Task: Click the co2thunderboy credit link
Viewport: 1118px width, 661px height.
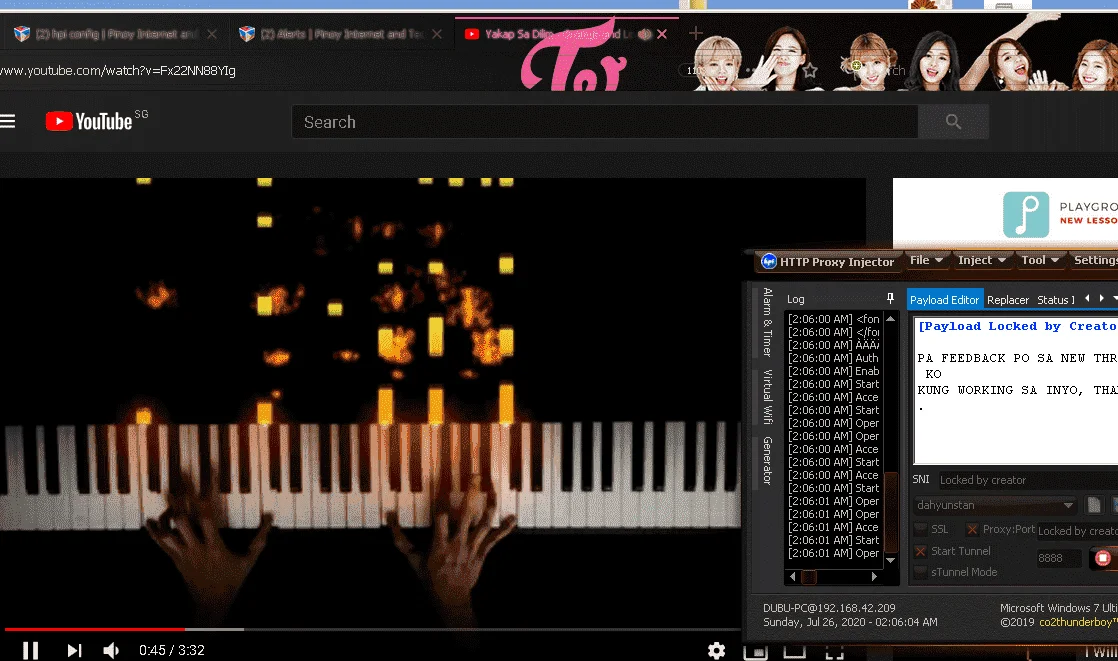Action: tap(1078, 622)
